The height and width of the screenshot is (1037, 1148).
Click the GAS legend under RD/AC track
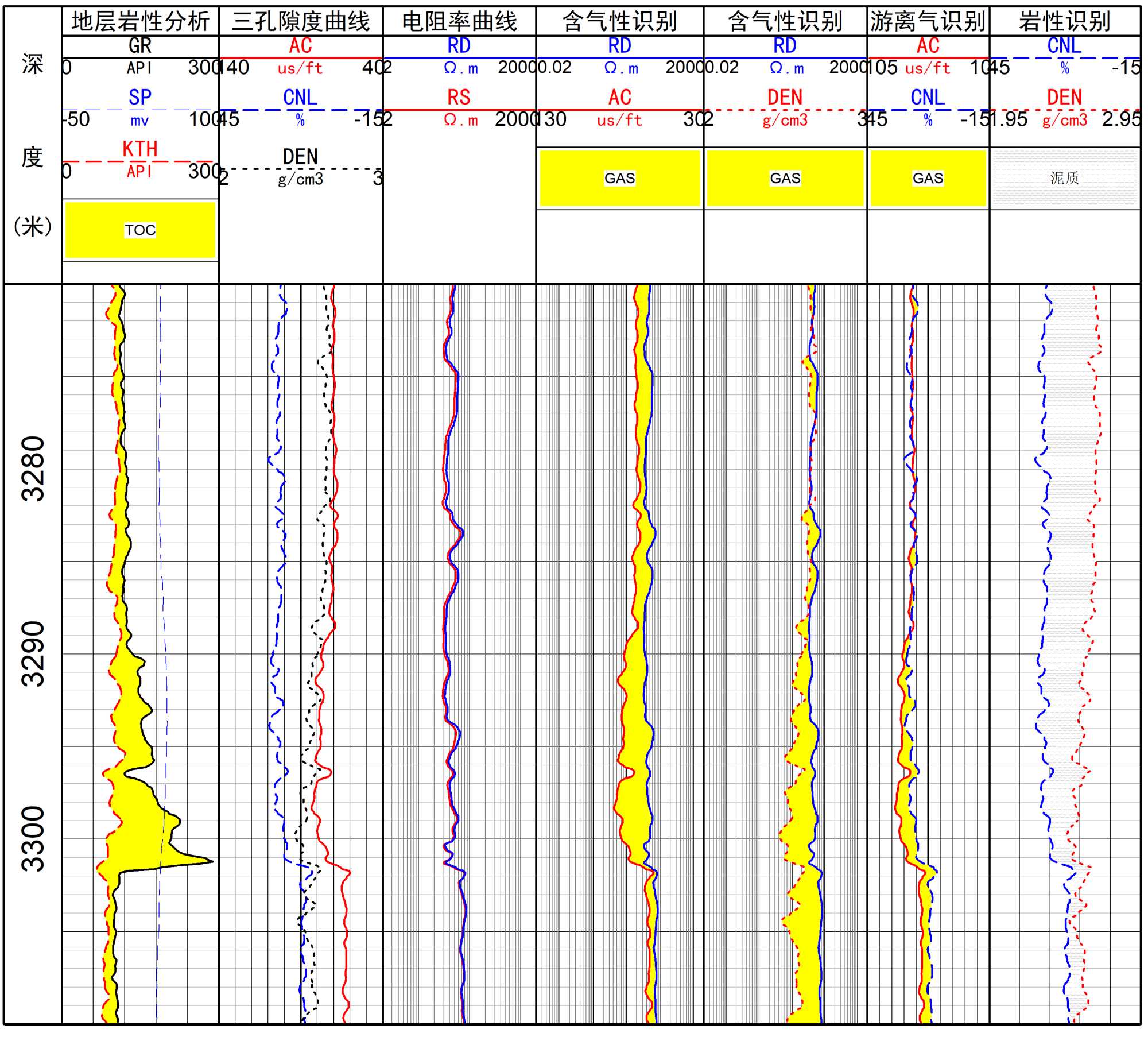coord(619,178)
